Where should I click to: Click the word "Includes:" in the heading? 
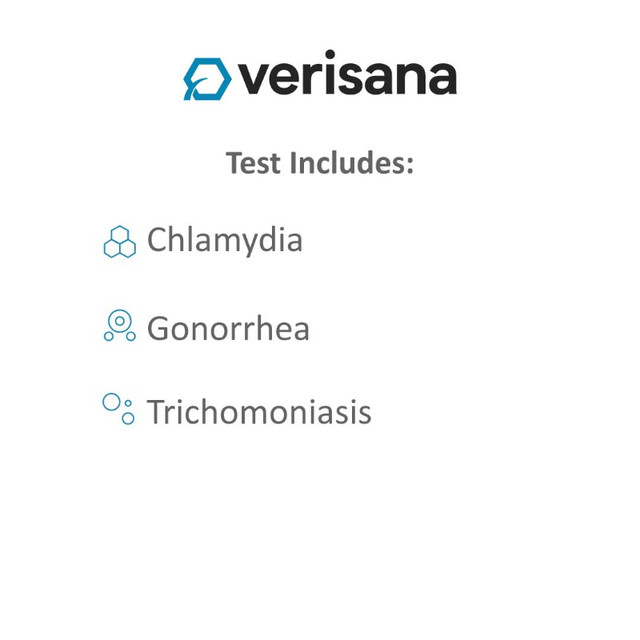351,162
